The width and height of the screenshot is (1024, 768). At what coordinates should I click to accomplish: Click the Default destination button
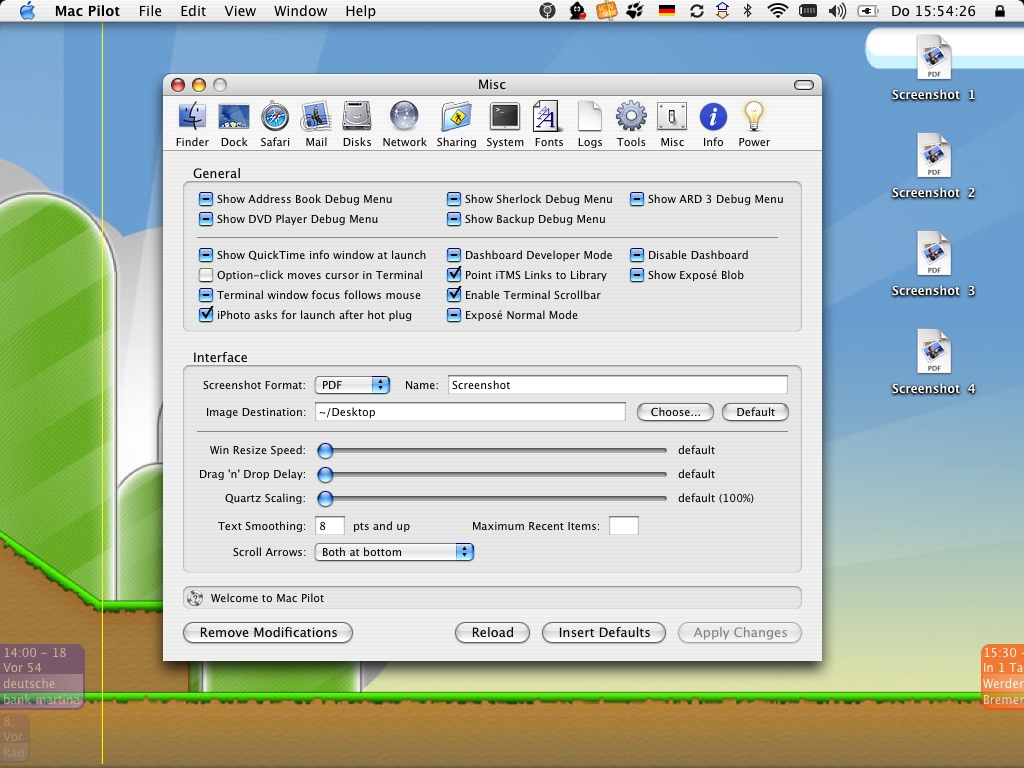point(756,412)
